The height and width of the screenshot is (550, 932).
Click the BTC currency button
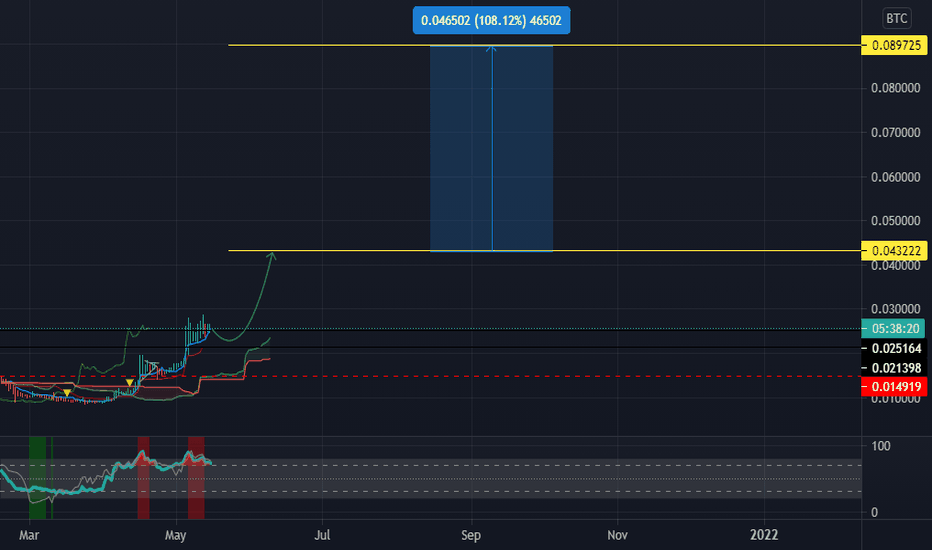tap(896, 18)
